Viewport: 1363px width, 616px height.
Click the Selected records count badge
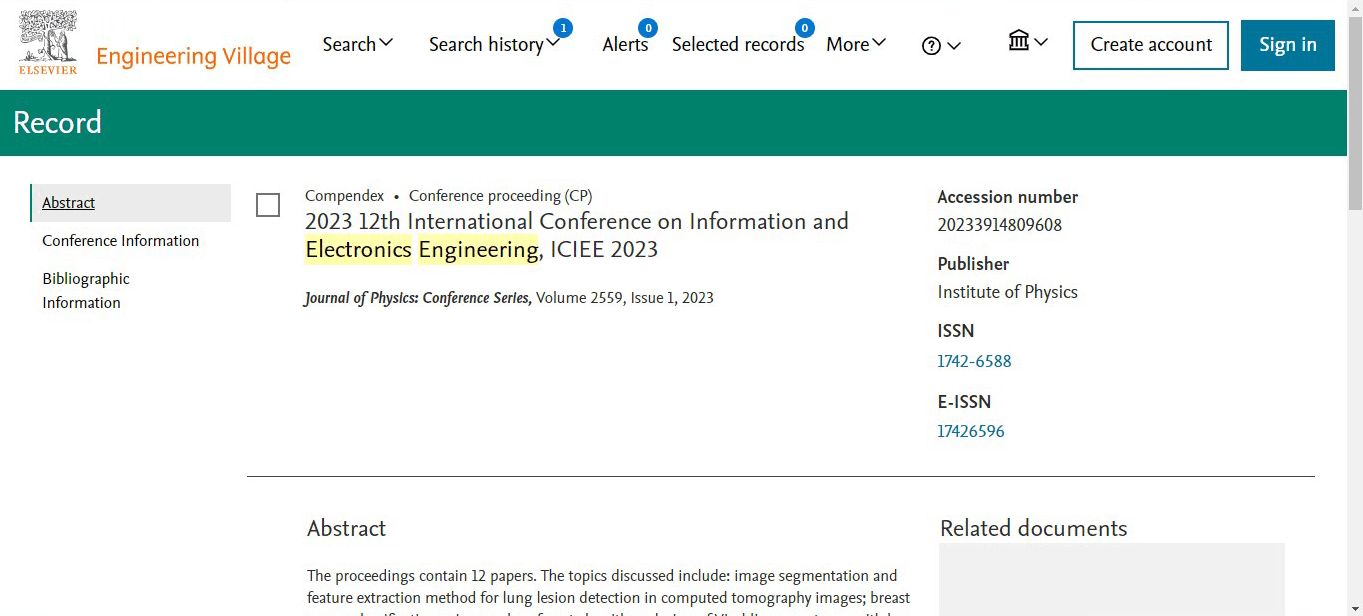click(x=804, y=28)
